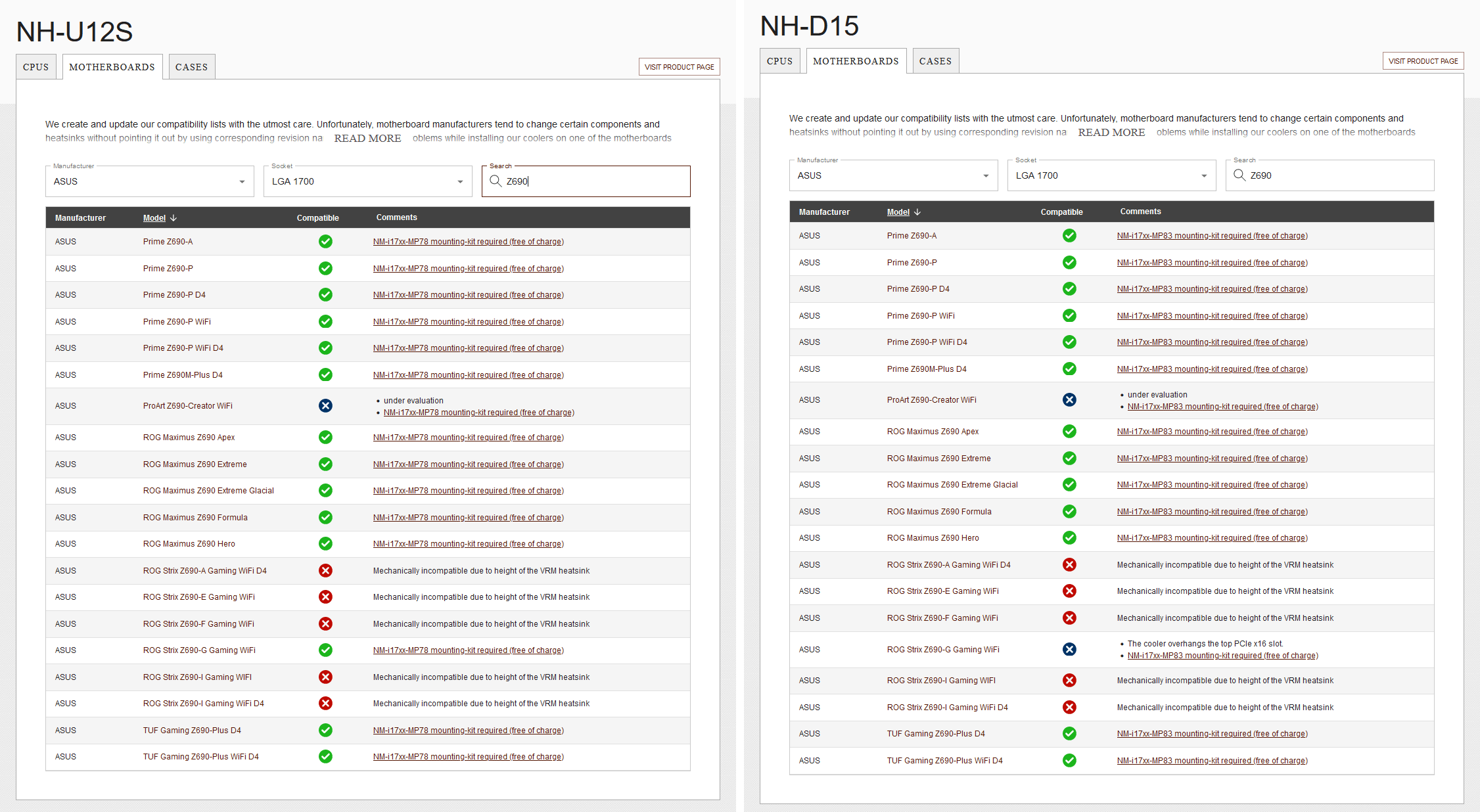Click green check for TUF Gaming Z690-Plus WiFi D4 in NH-U12S
The height and width of the screenshot is (812, 1480).
[x=325, y=757]
